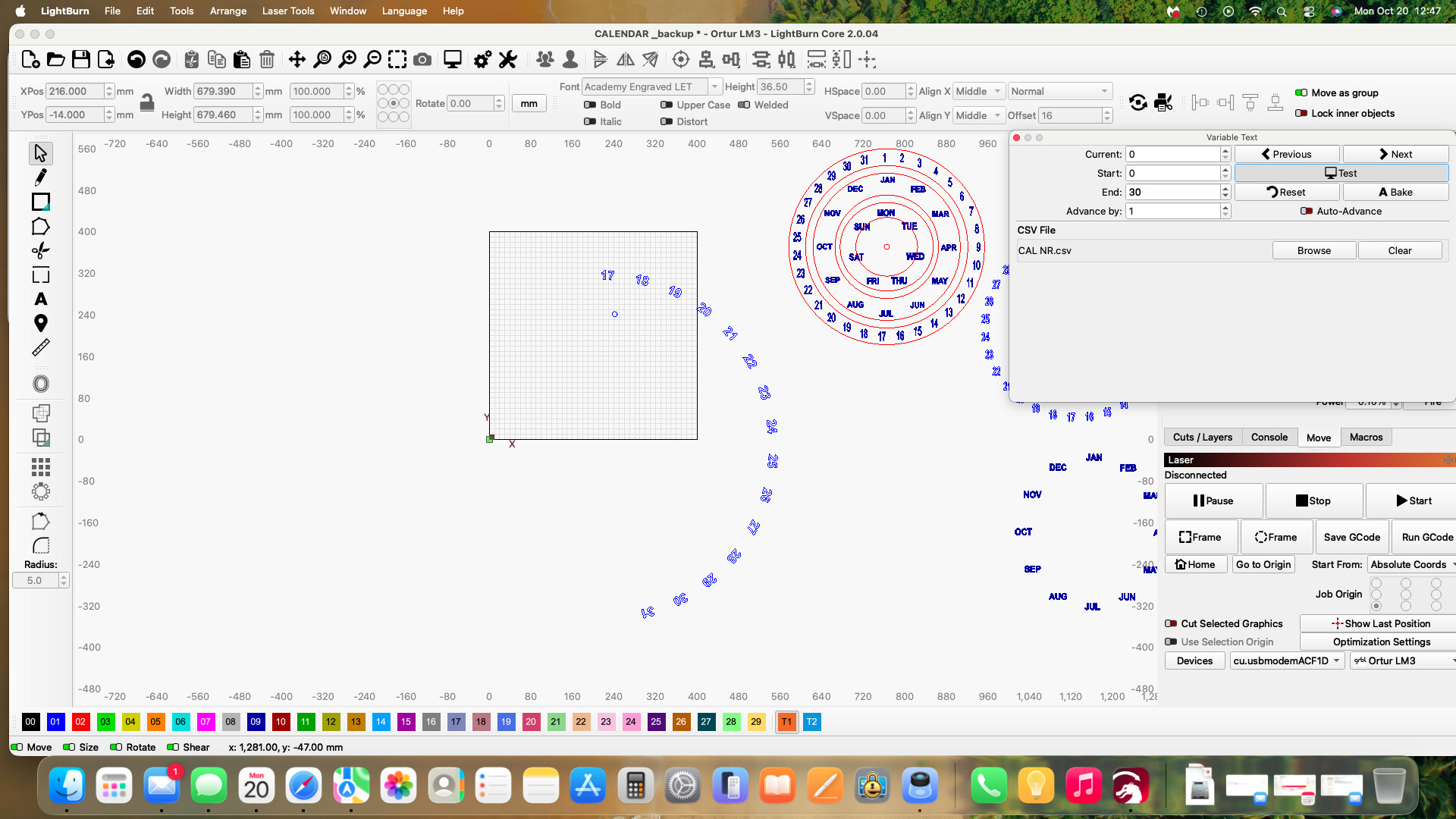This screenshot has height=819, width=1456.
Task: Toggle the Bold font switch
Action: (x=590, y=105)
